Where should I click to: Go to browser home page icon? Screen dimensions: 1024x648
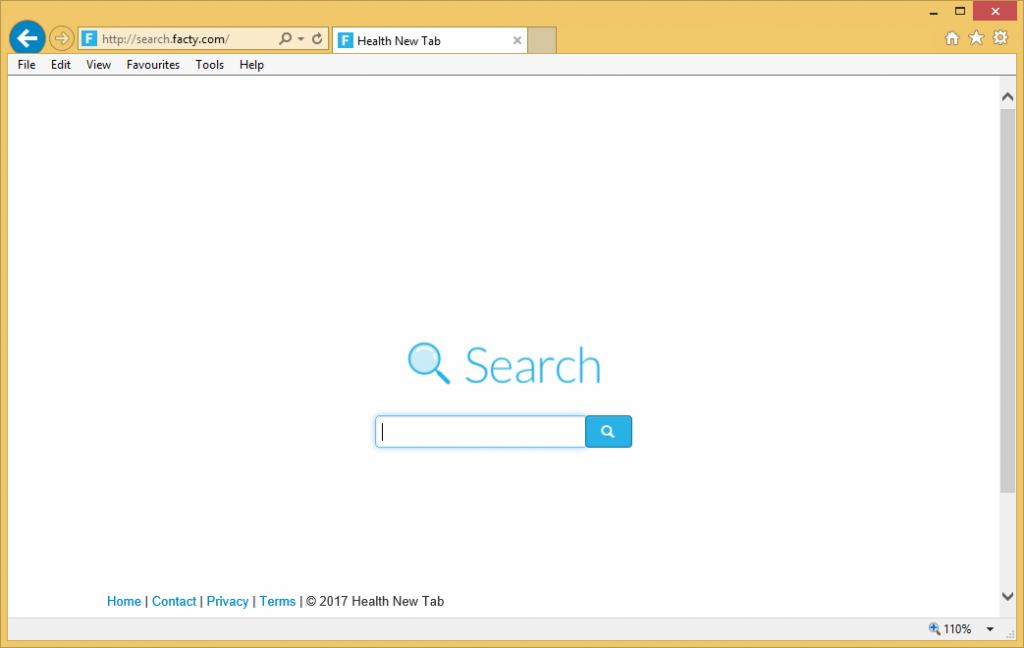[952, 38]
